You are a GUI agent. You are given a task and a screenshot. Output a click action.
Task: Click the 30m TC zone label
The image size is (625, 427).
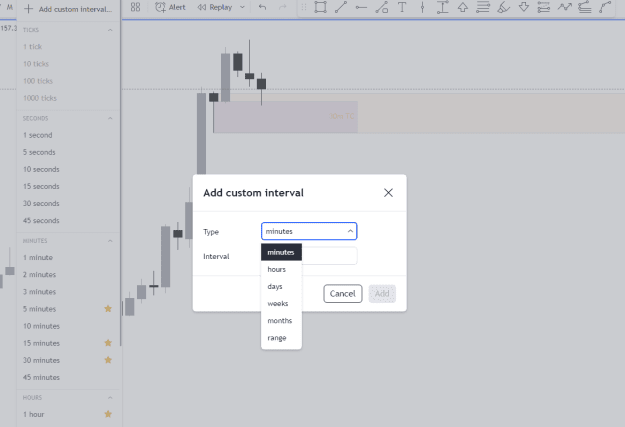click(341, 116)
